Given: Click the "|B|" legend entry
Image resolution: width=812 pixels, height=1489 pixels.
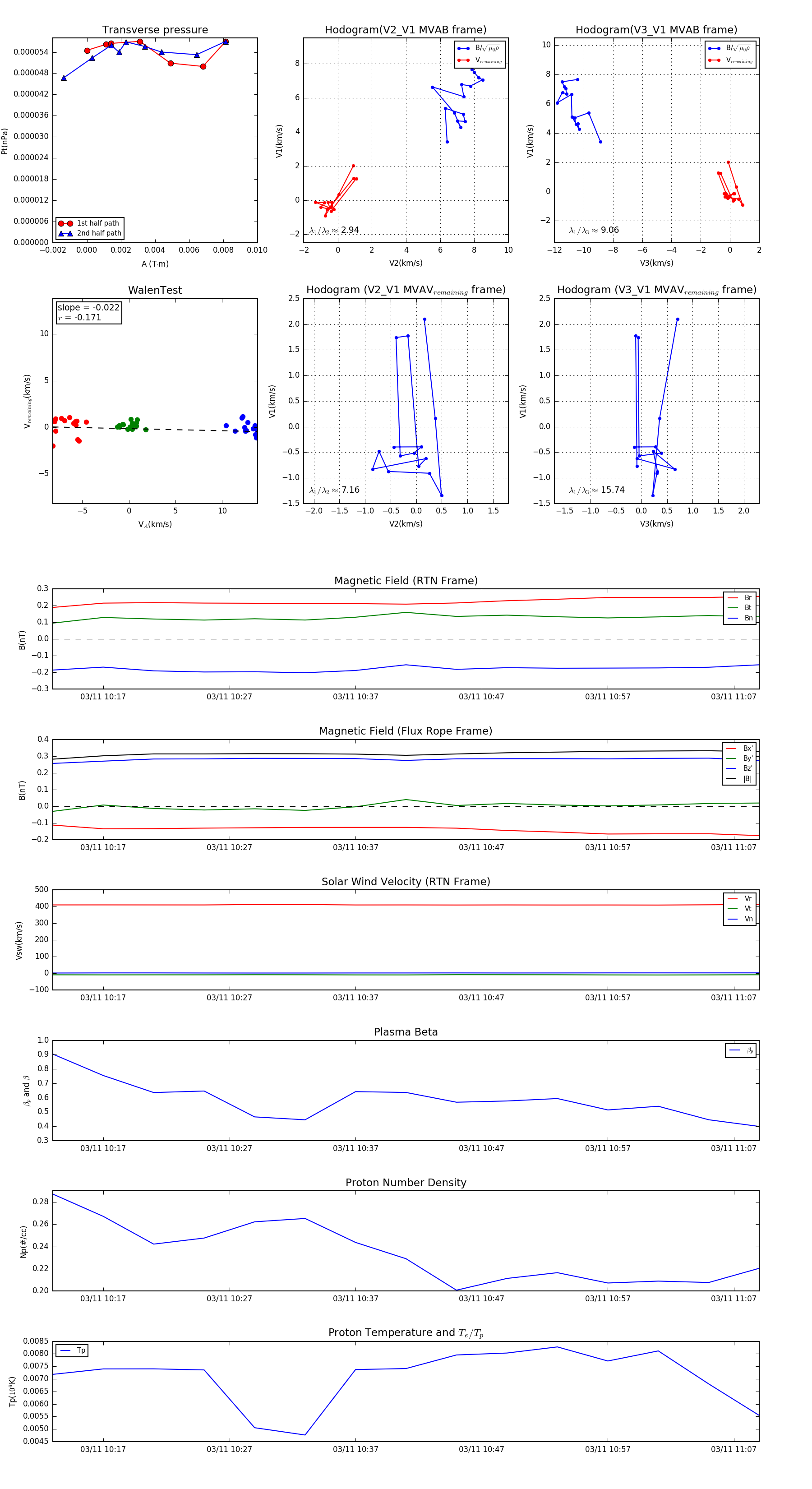Looking at the screenshot, I should pyautogui.click(x=740, y=779).
